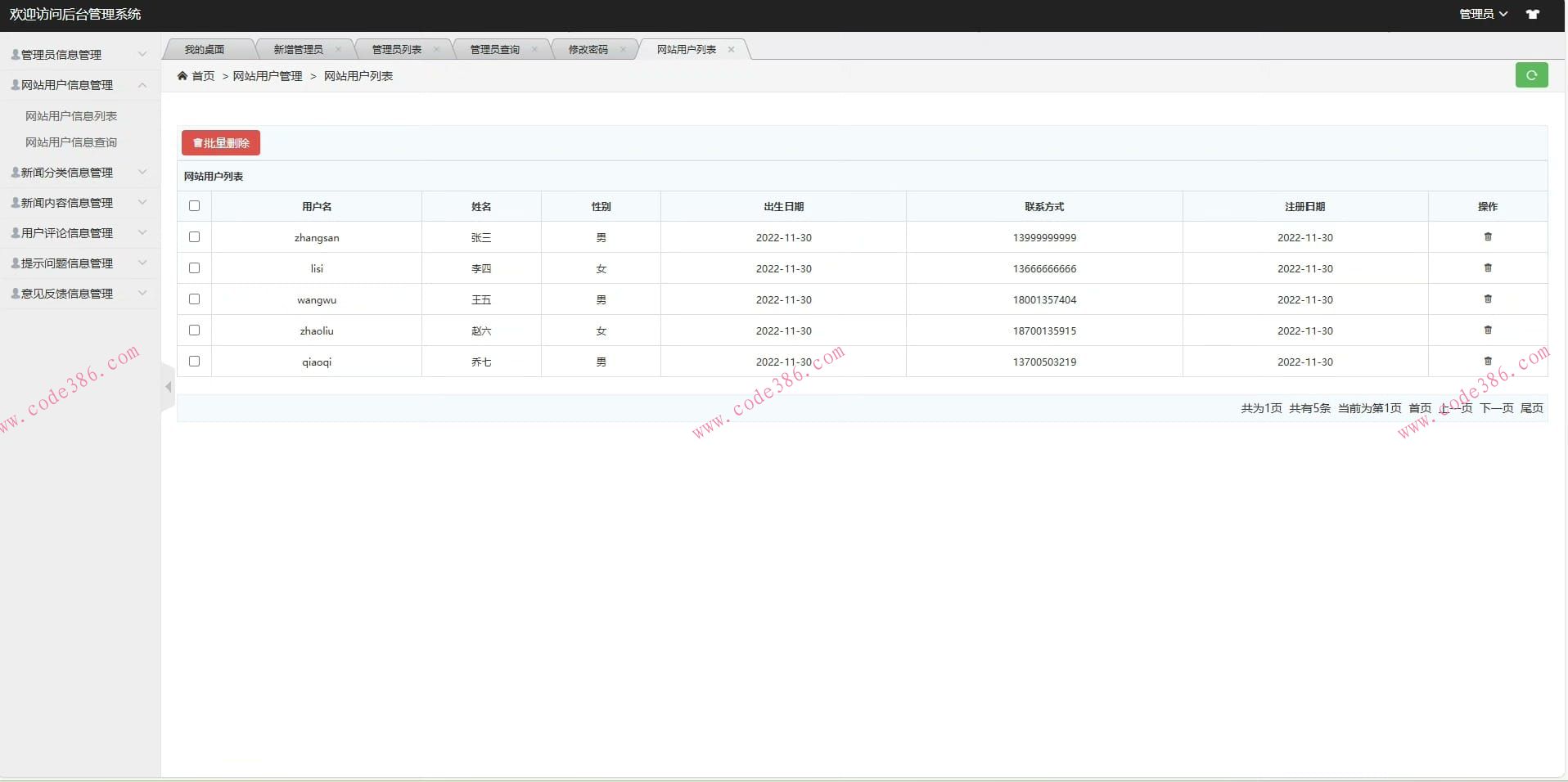Open the 管理员 dropdown in top bar
The width and height of the screenshot is (1568, 782).
click(1483, 14)
